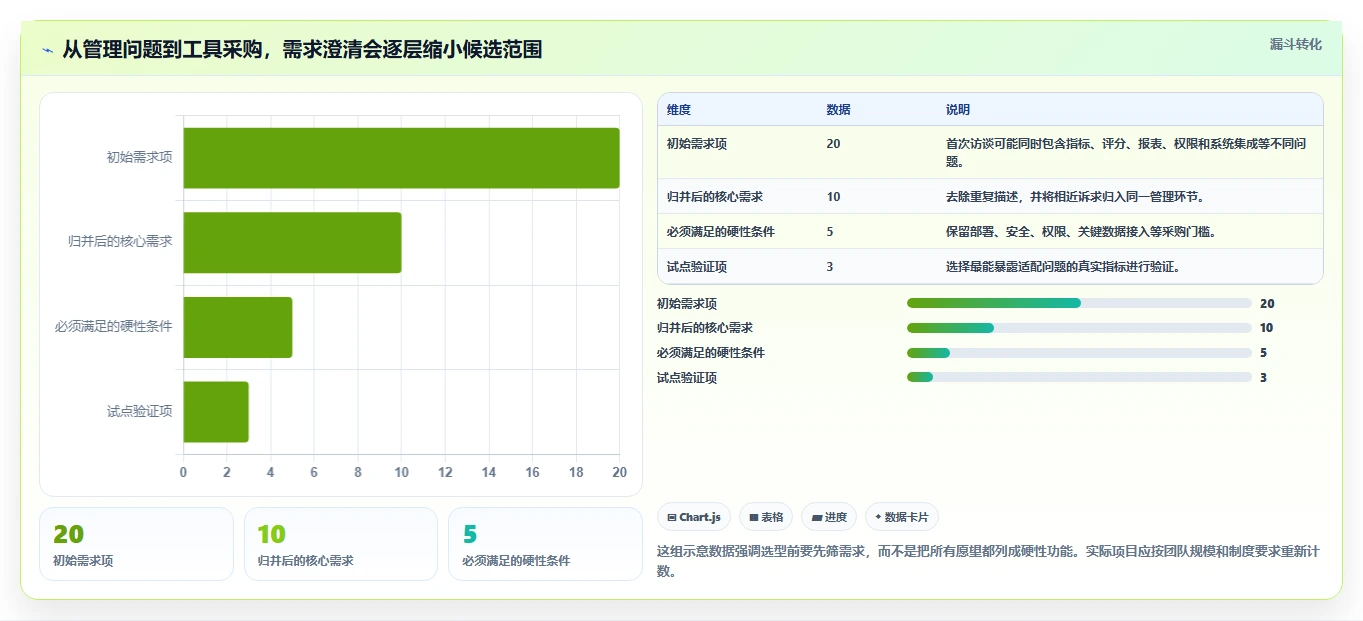
Task: Click the data card showing 20 初始需求项
Action: click(x=136, y=544)
